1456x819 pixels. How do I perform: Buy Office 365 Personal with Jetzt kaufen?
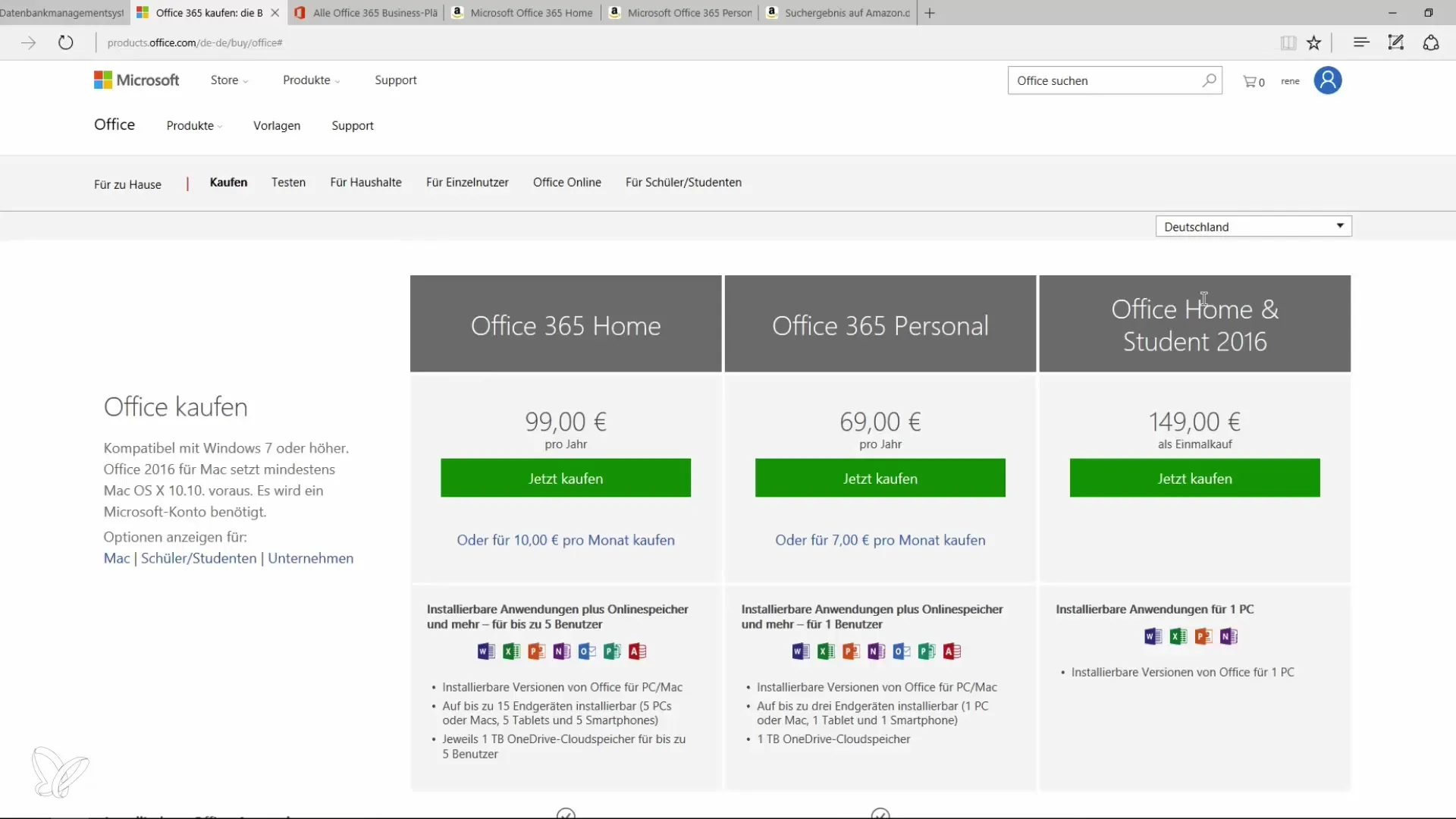tap(880, 479)
